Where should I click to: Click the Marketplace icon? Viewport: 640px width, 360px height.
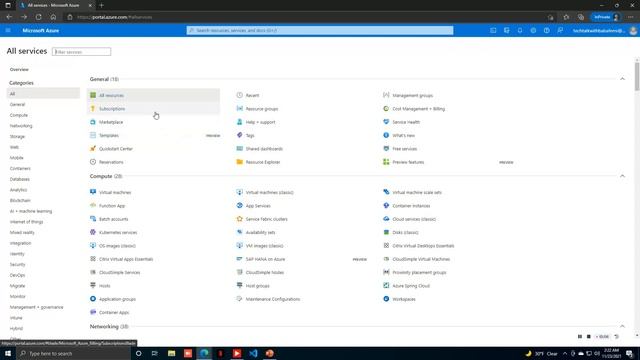93,122
